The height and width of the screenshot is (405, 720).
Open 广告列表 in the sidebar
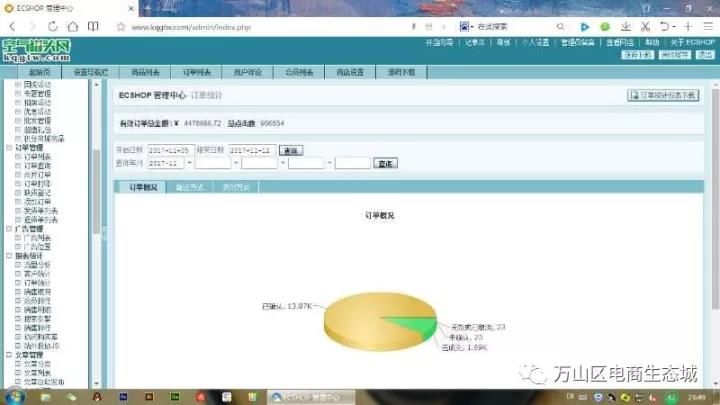pos(37,238)
